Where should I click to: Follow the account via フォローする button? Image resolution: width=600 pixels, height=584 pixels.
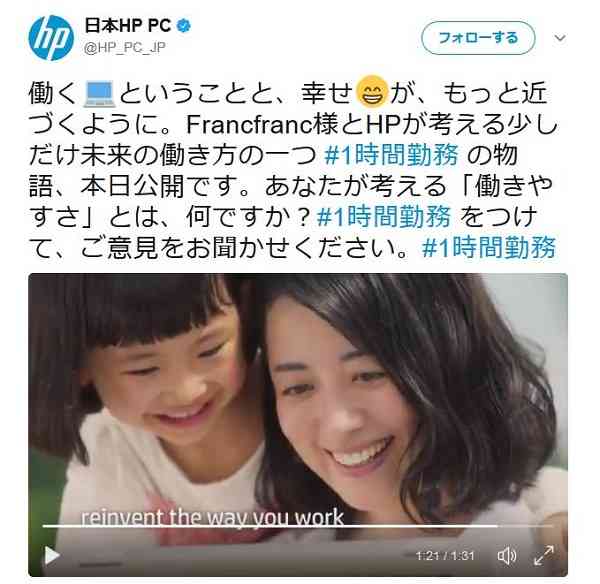click(x=478, y=38)
